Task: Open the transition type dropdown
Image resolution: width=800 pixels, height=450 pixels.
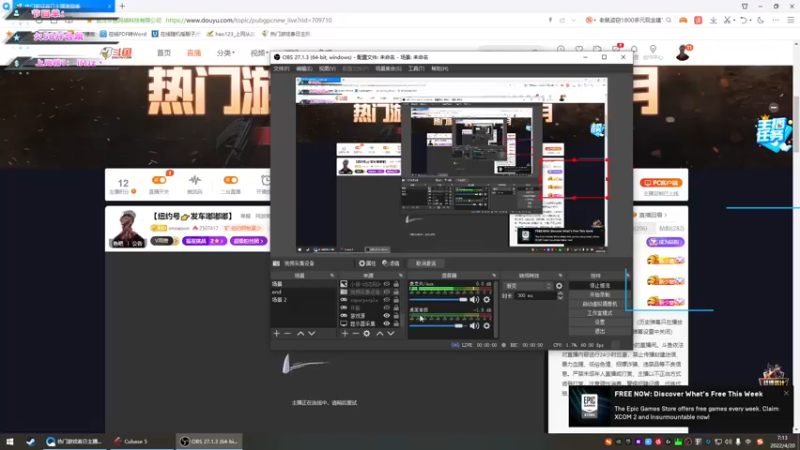Action: coord(528,286)
